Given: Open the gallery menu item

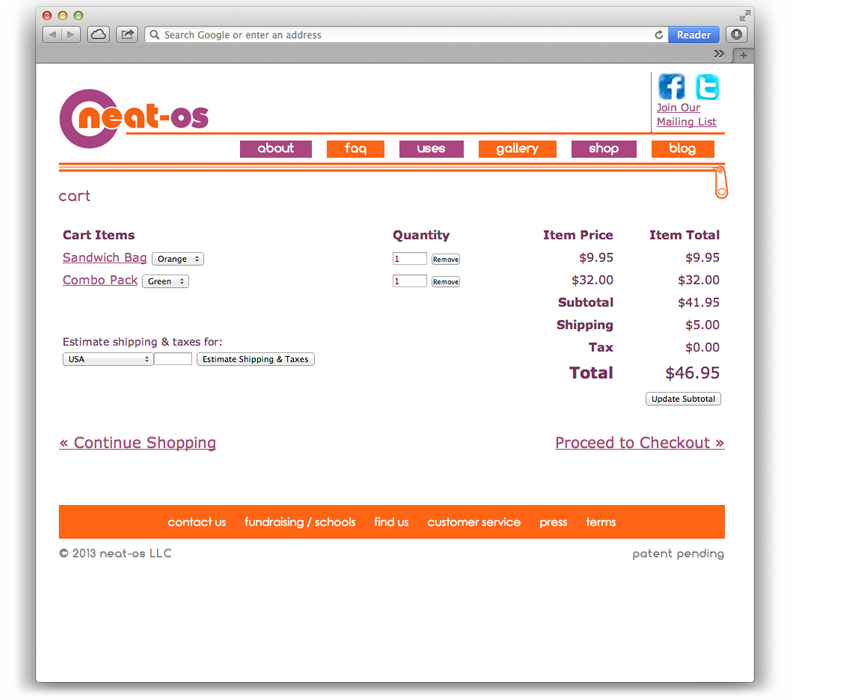Looking at the screenshot, I should click(517, 149).
